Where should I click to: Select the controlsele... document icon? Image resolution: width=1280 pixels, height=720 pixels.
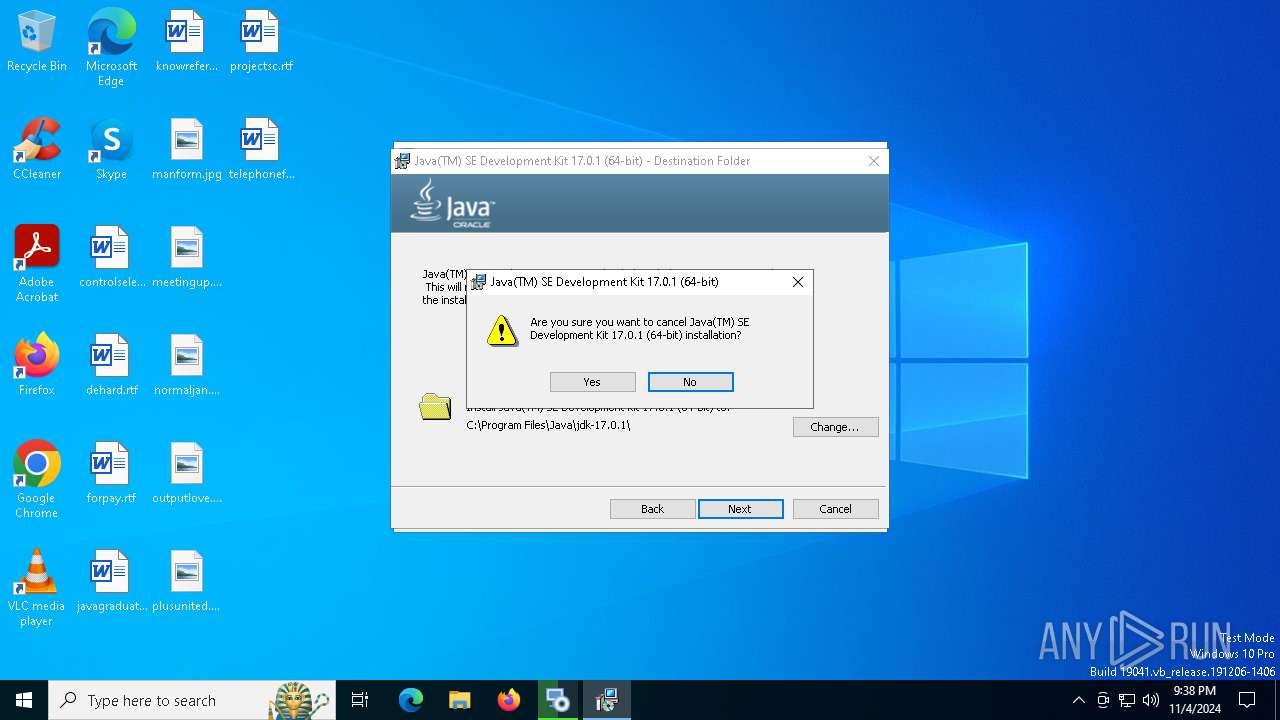pos(111,258)
